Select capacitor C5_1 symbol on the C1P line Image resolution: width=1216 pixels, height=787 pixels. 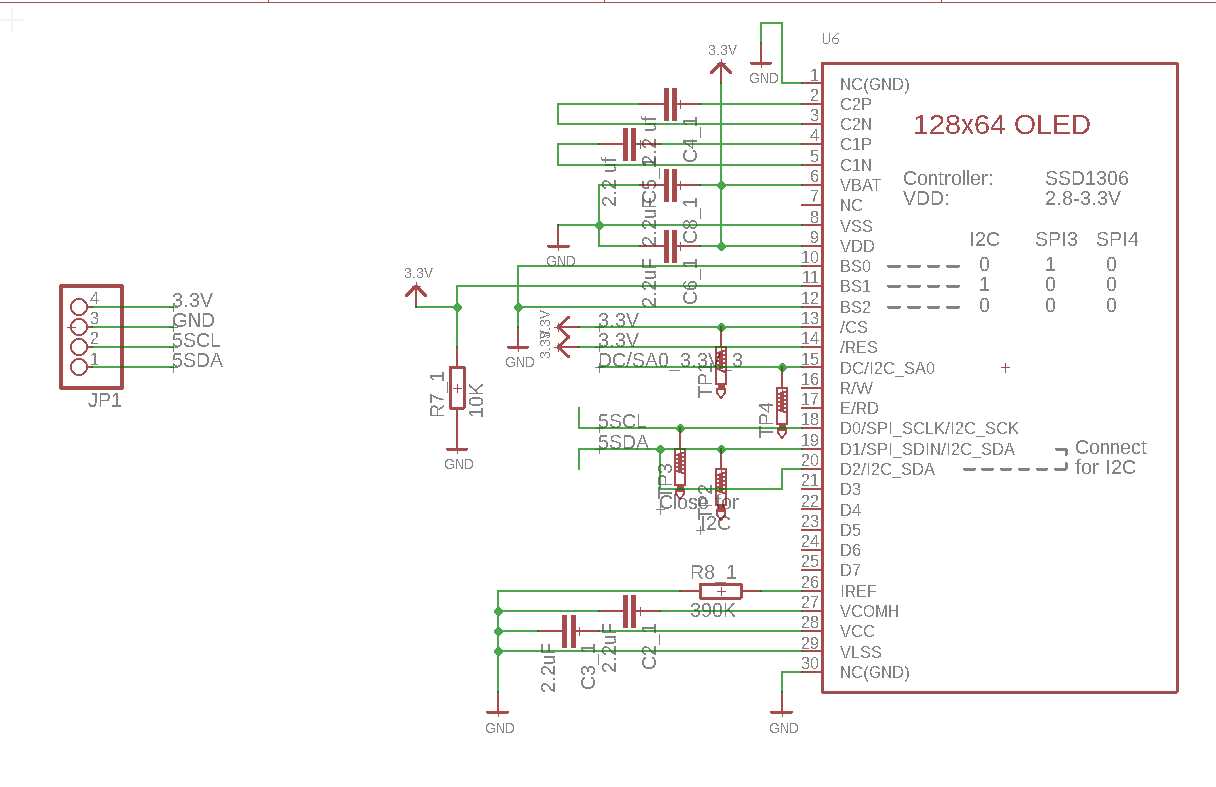point(630,144)
